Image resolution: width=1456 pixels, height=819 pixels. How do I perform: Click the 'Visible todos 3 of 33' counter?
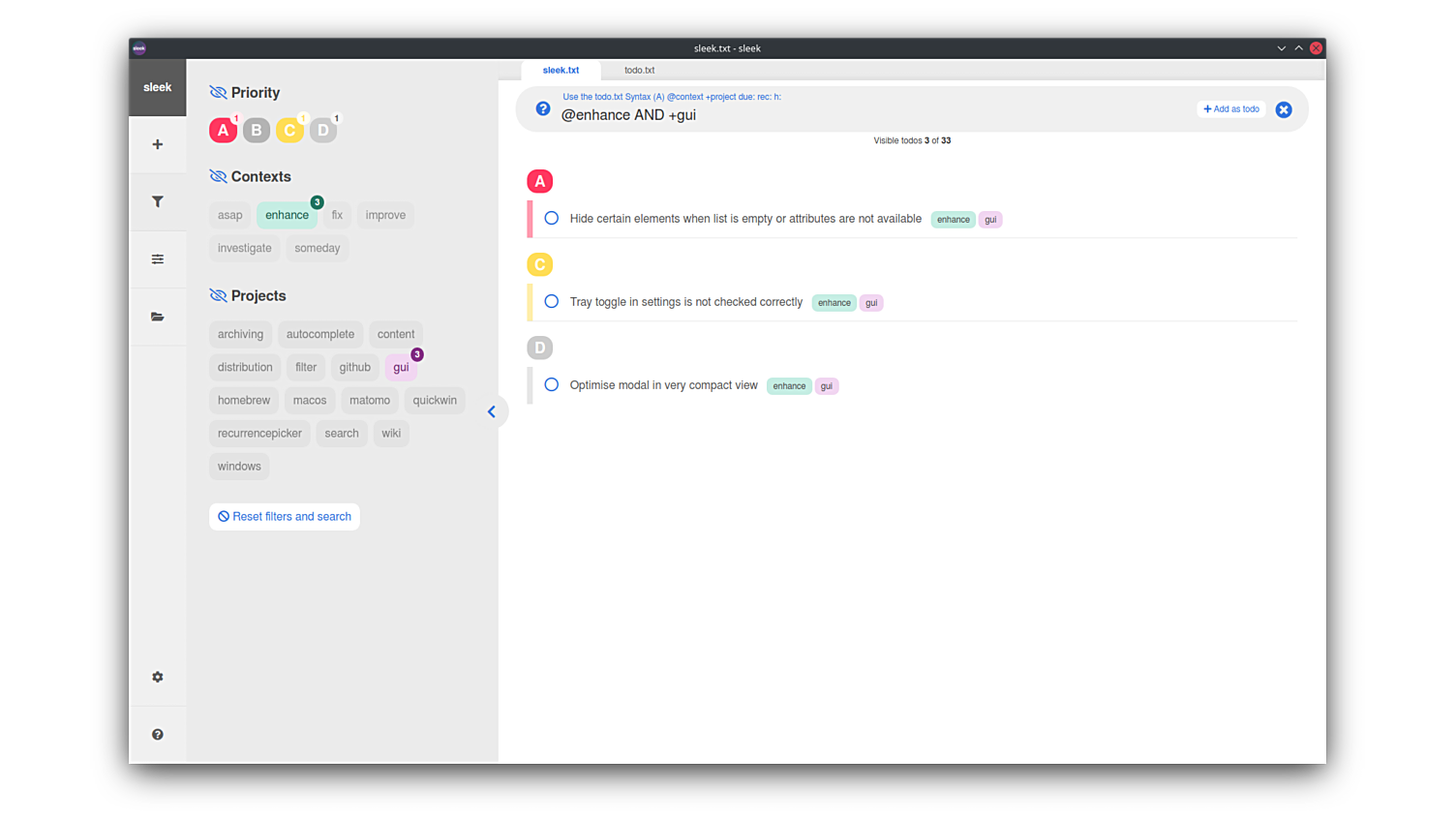click(x=912, y=140)
